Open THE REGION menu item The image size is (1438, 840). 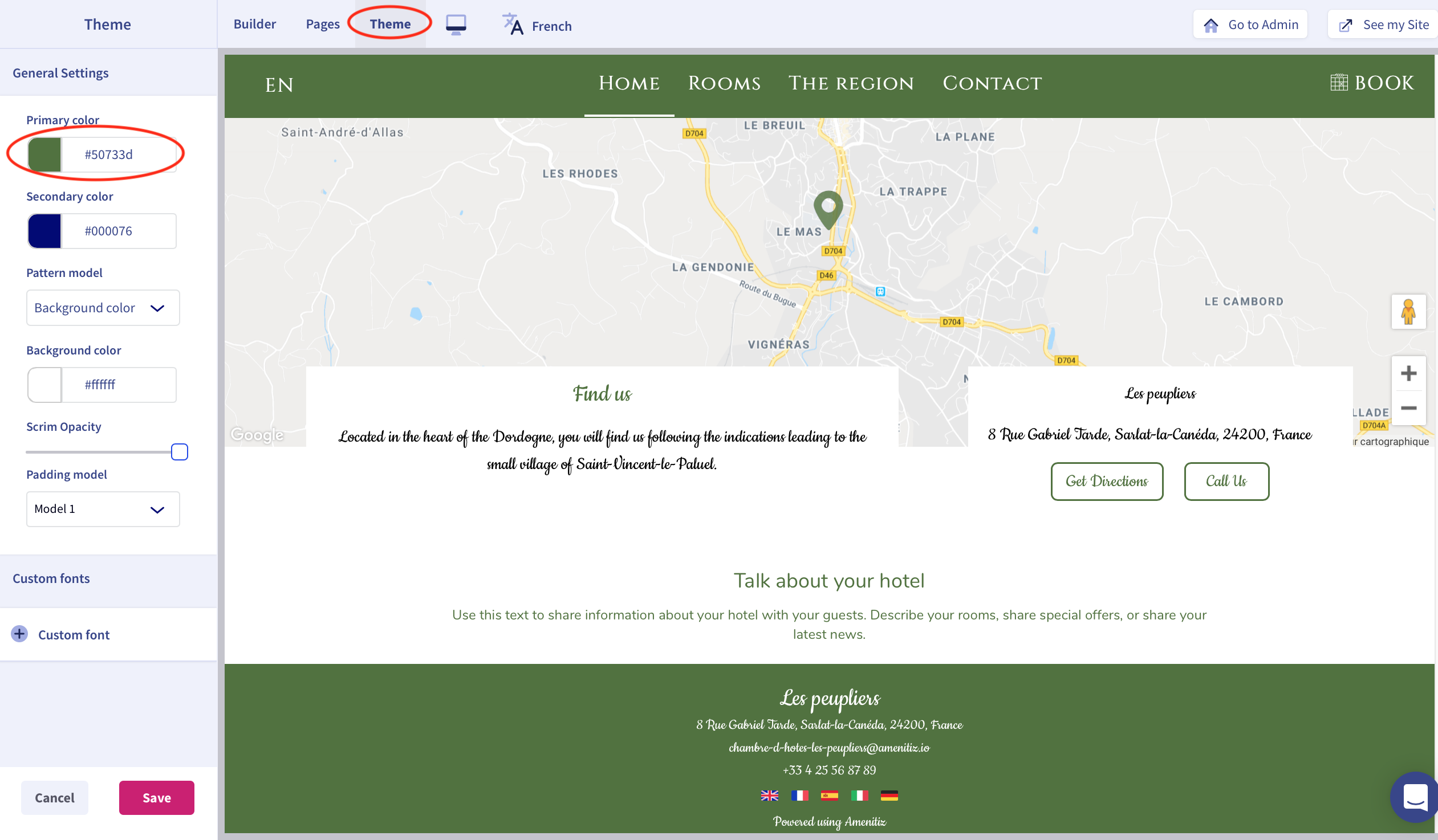tap(851, 83)
